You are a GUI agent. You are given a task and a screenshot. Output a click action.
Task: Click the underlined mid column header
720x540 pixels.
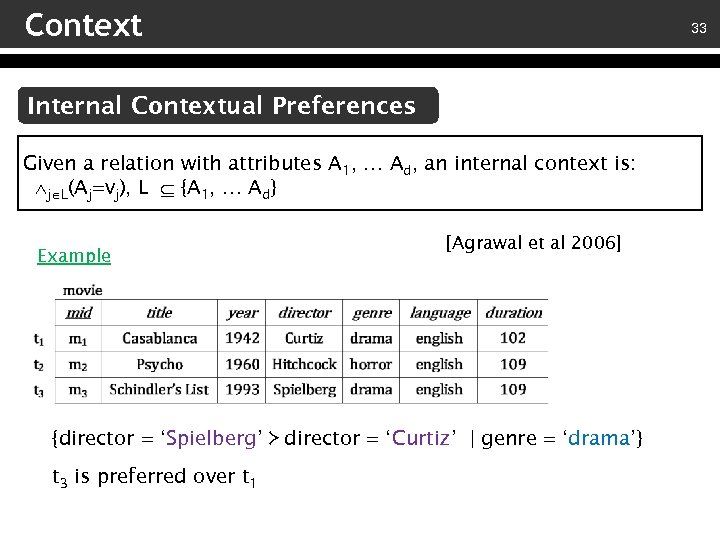tap(79, 313)
